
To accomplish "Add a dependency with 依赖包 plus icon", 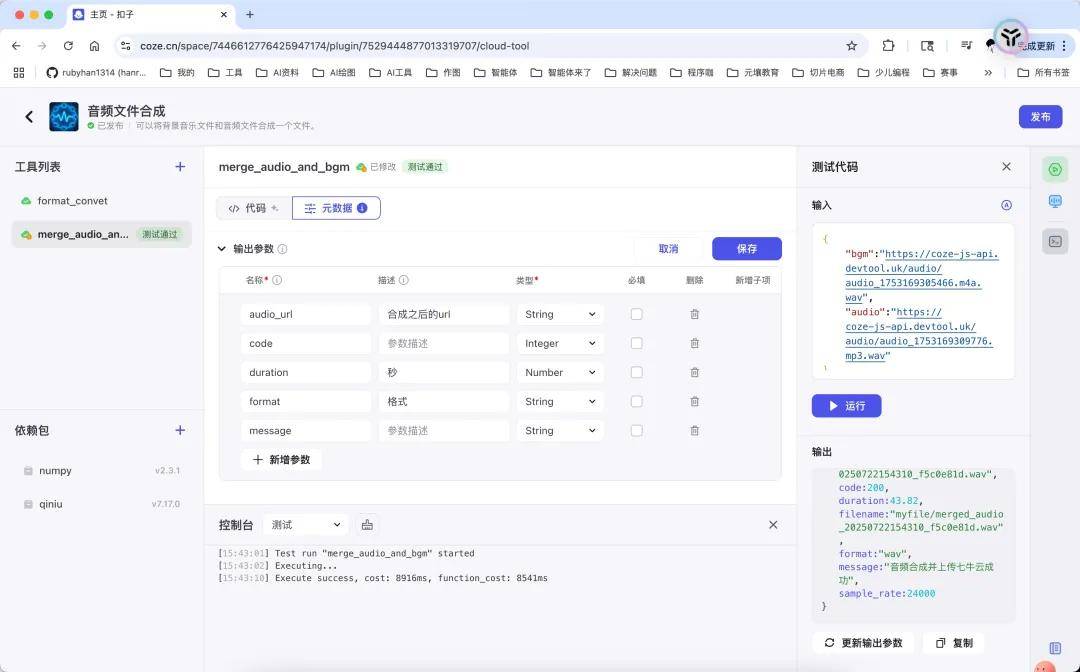I will click(x=180, y=430).
